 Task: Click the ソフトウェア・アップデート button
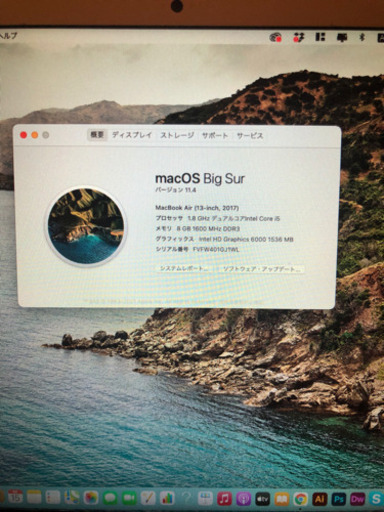(262, 269)
